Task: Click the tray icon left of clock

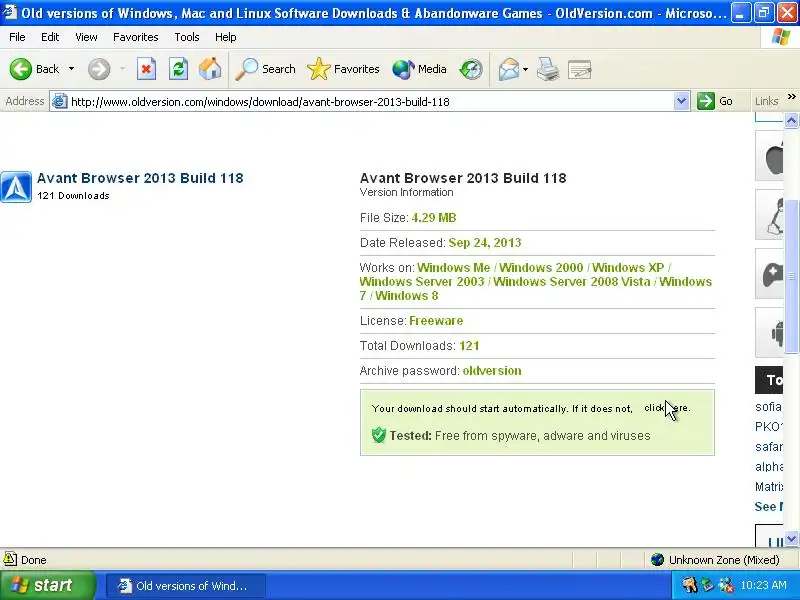Action: point(725,585)
